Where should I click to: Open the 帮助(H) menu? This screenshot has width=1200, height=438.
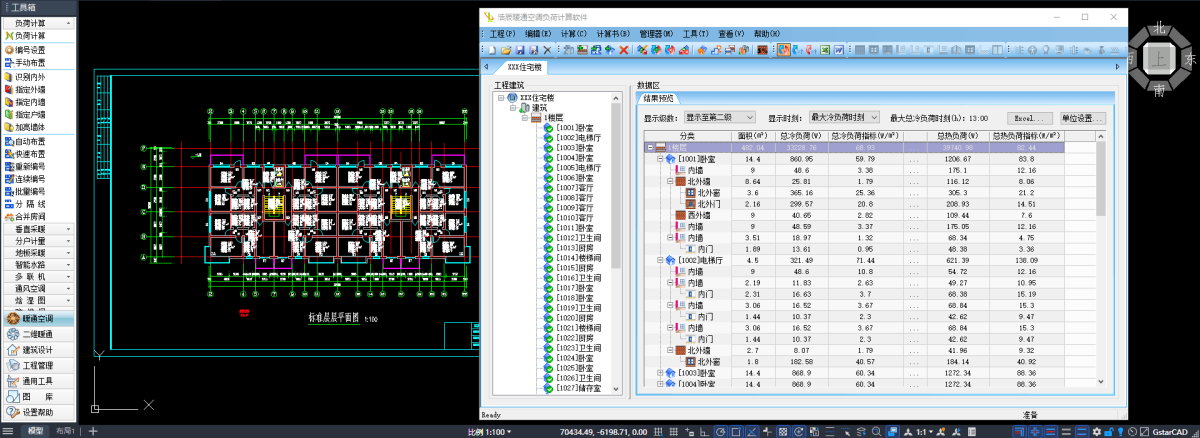(x=768, y=34)
